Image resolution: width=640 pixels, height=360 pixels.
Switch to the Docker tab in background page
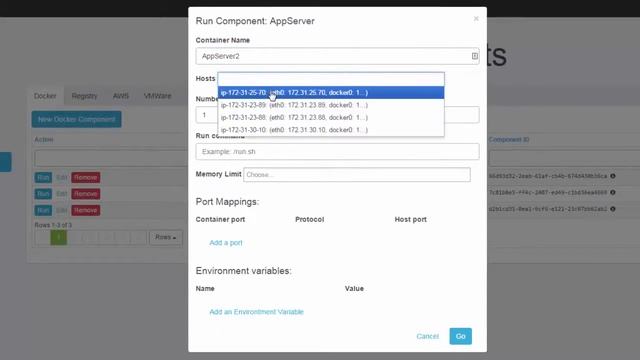[45, 96]
